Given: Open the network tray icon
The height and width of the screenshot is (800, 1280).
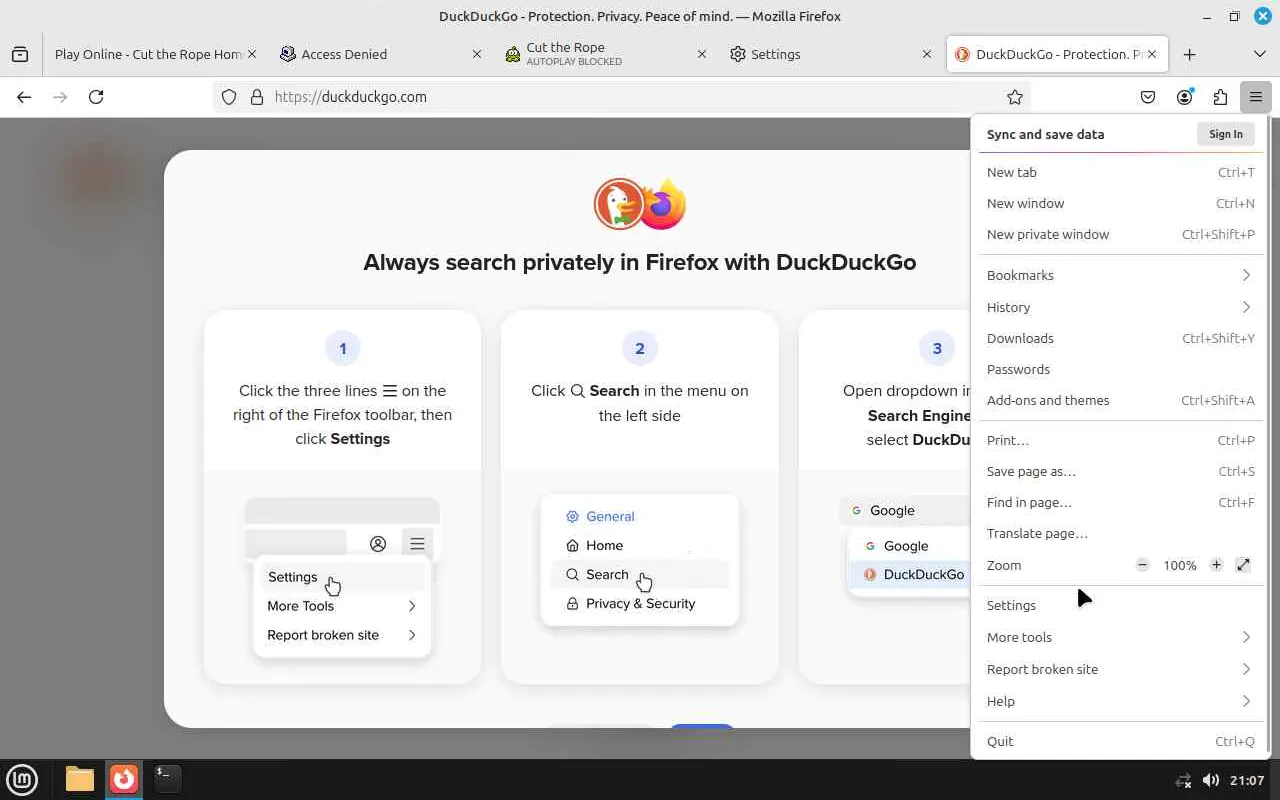Looking at the screenshot, I should (1183, 780).
